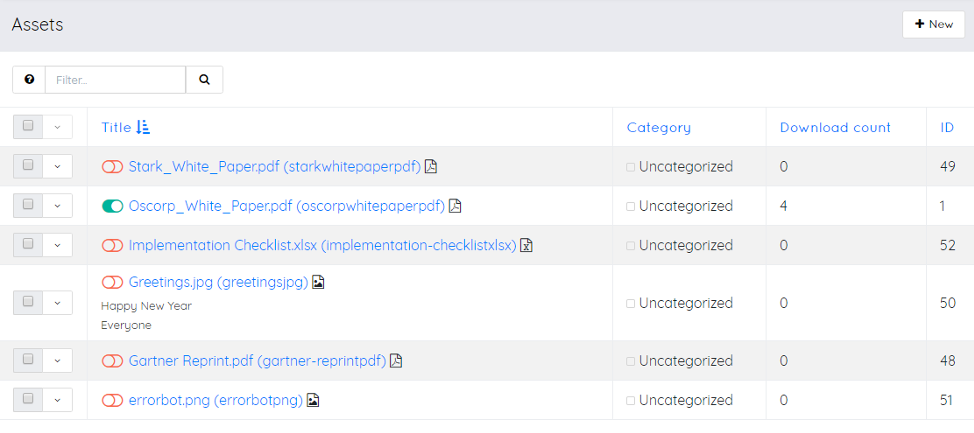This screenshot has height=433, width=974.
Task: Click the magnifying glass search button
Action: [x=204, y=80]
